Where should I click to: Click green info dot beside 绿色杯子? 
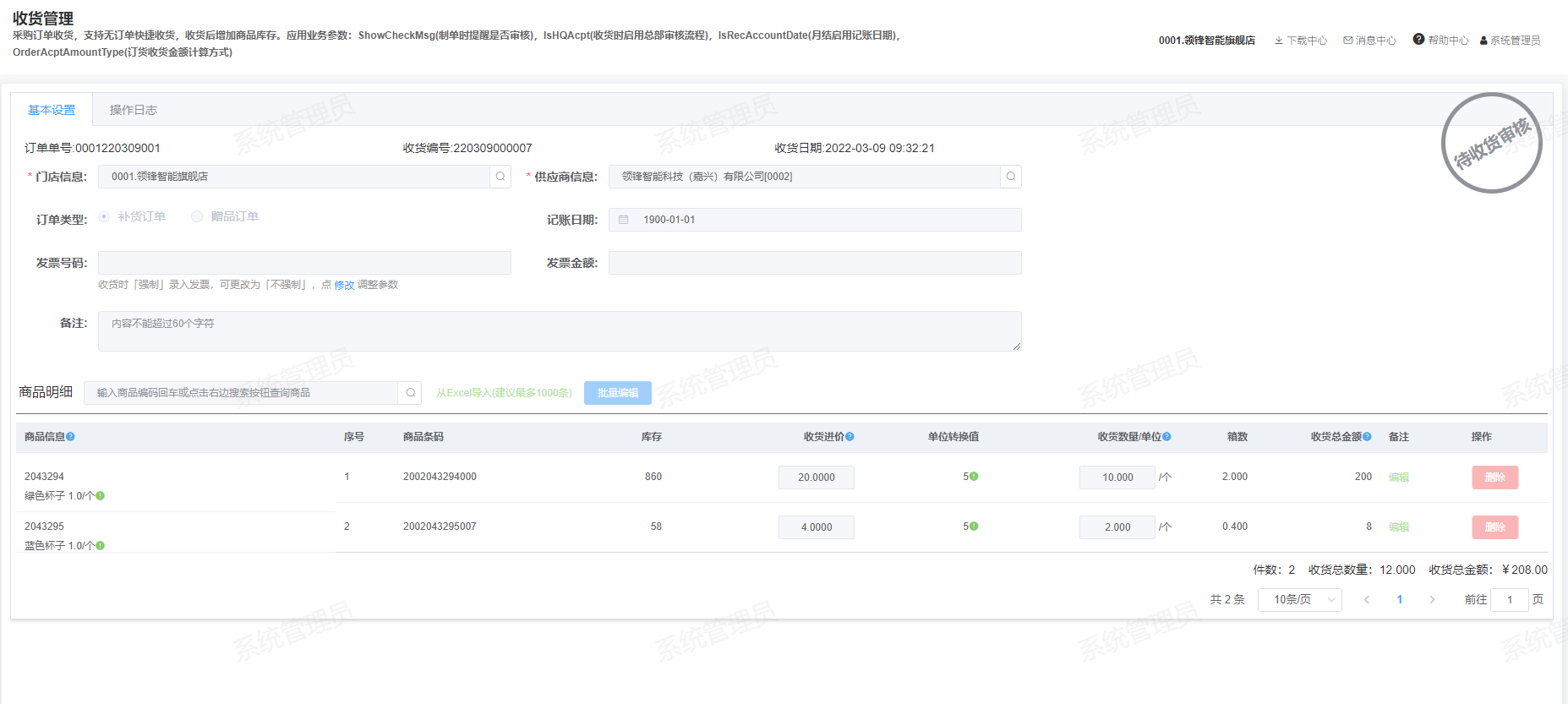pos(100,496)
